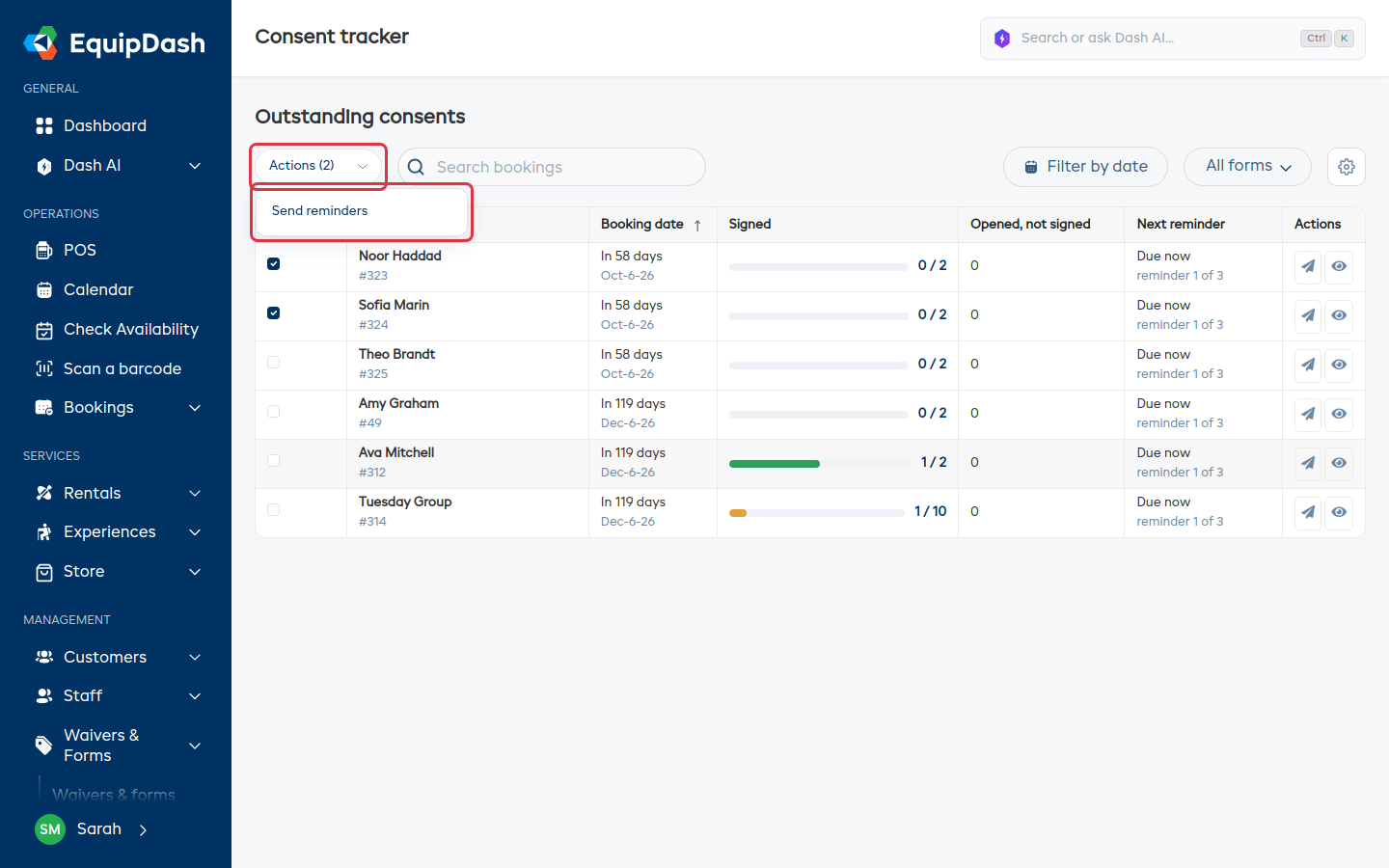Click the Staff icon in sidebar
The image size is (1389, 868).
pos(44,696)
